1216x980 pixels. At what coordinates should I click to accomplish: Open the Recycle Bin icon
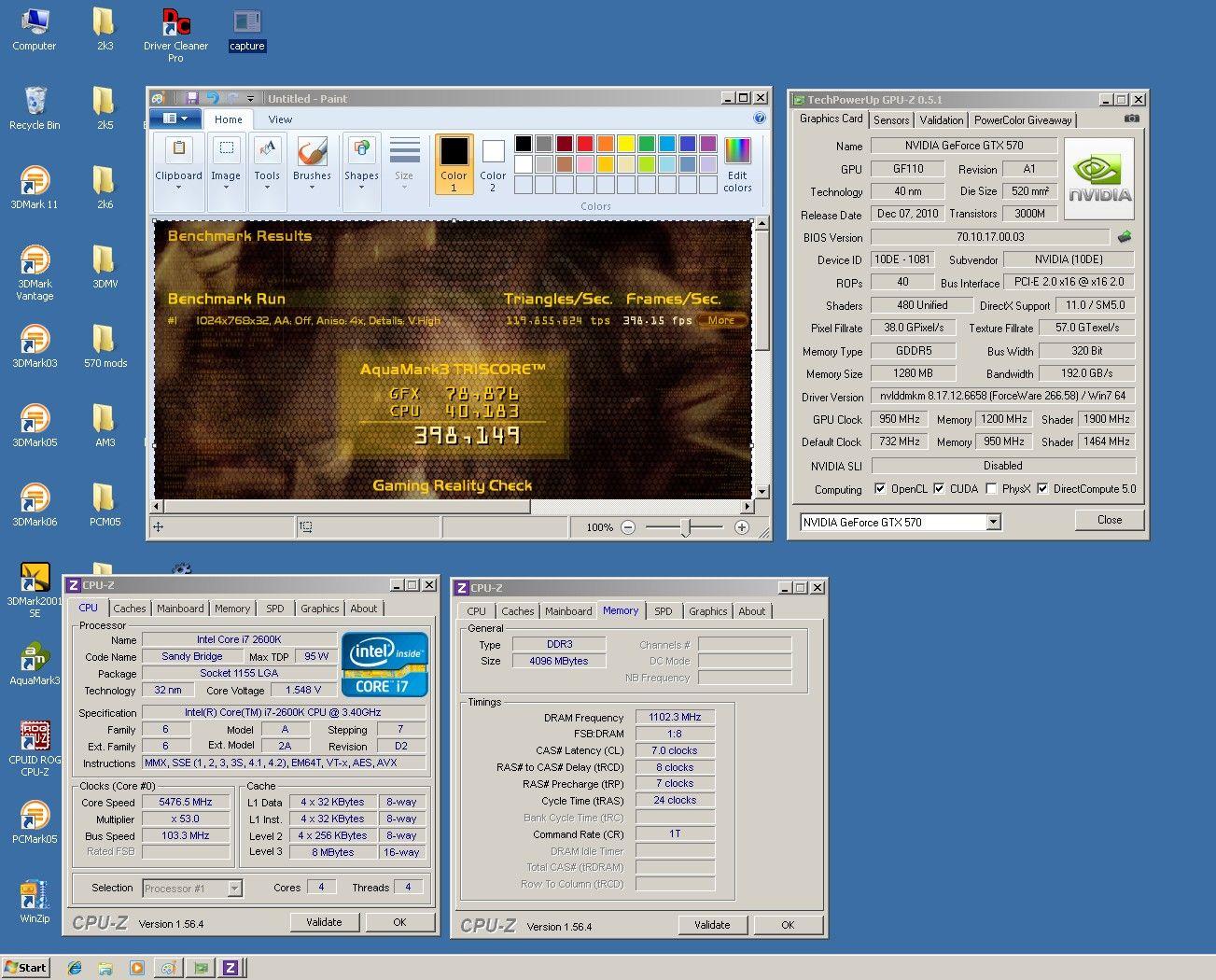tap(35, 108)
